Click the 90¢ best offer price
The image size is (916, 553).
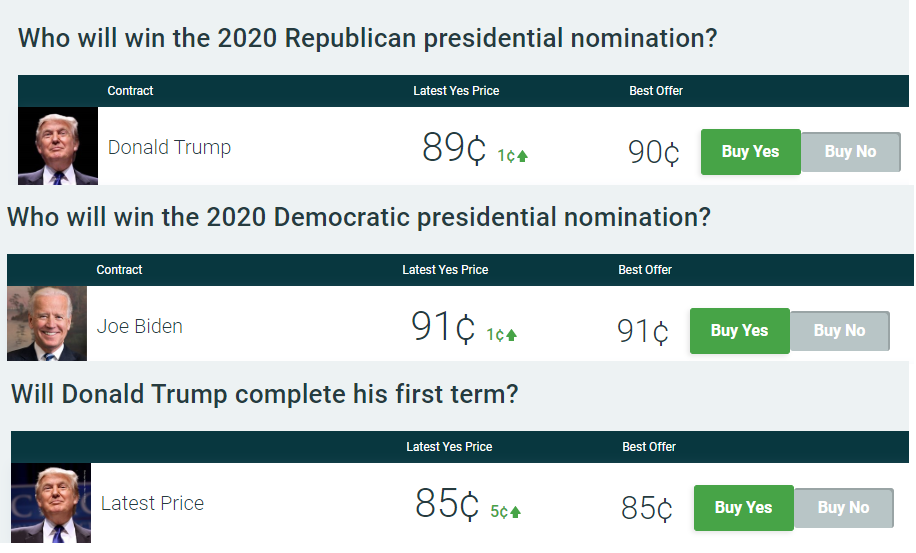pos(654,152)
